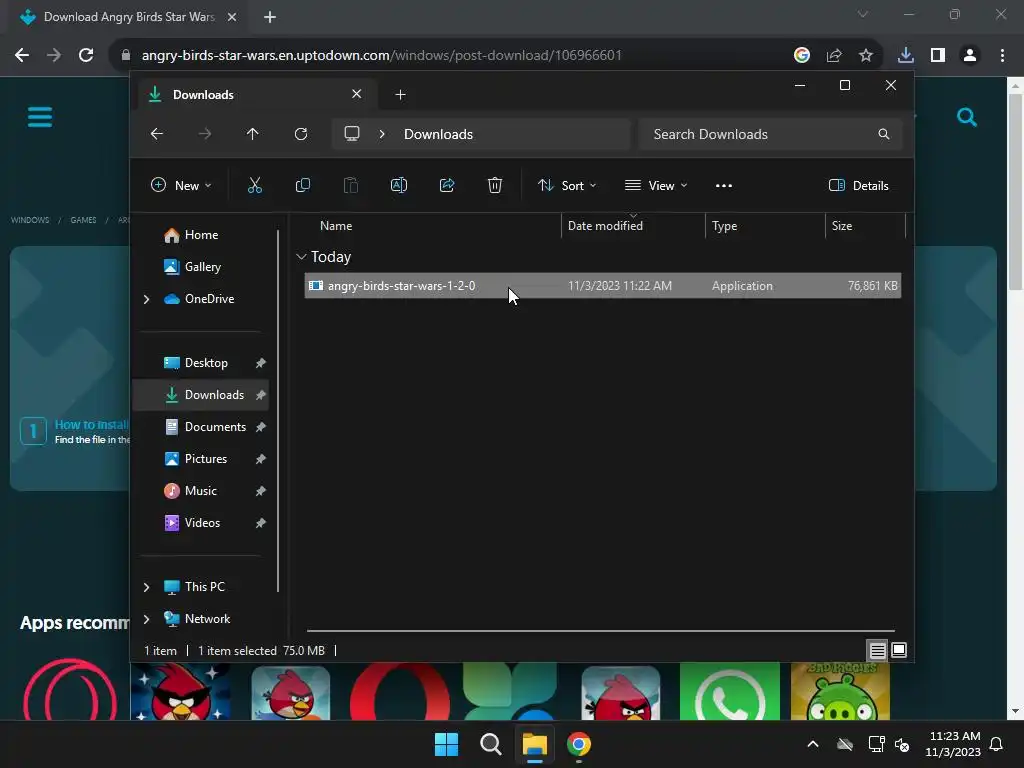The image size is (1024, 768).
Task: Sort by the Date modified column
Action: [x=605, y=226]
